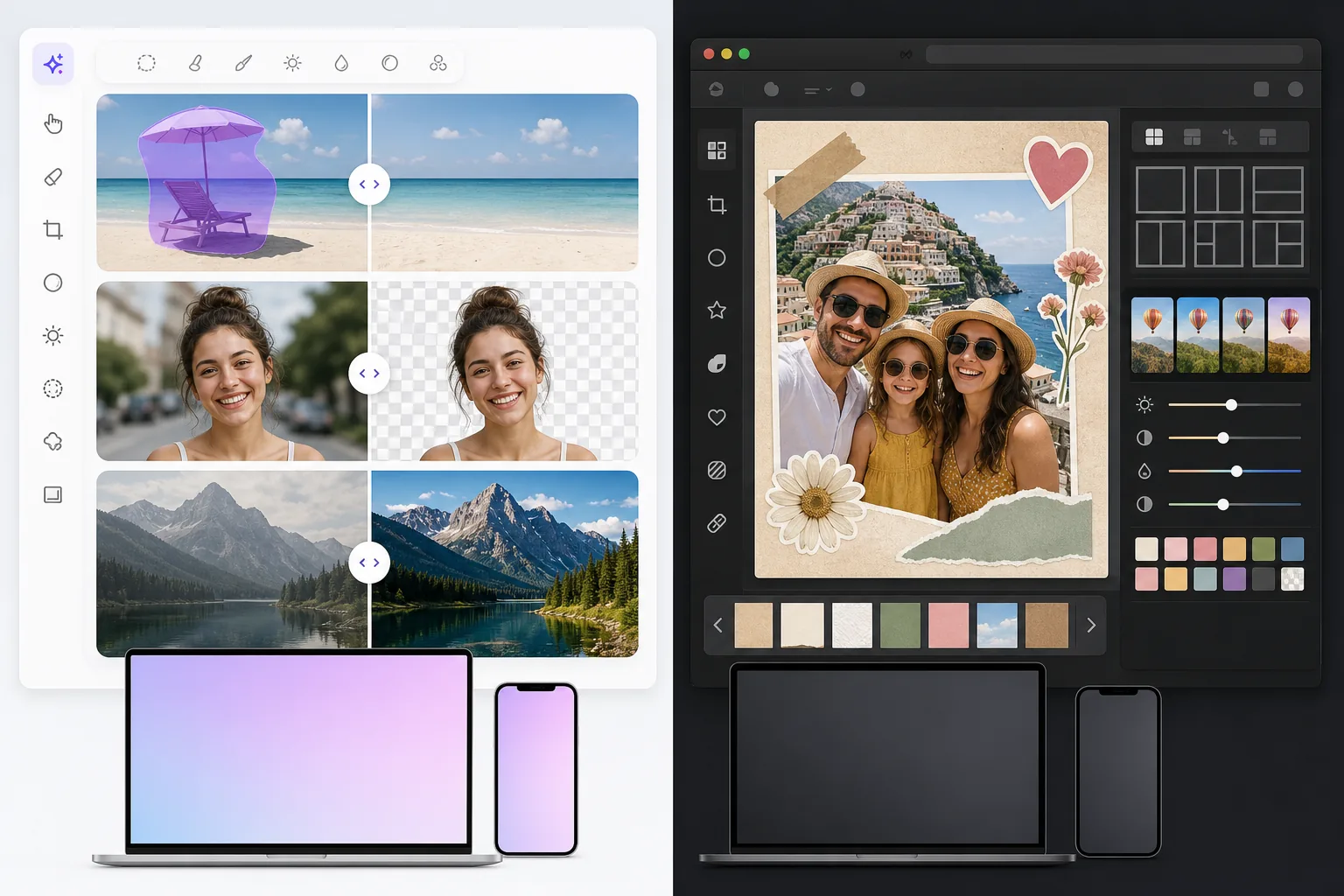Choose the pink paper background in bottom strip
The height and width of the screenshot is (896, 1344).
[x=948, y=625]
